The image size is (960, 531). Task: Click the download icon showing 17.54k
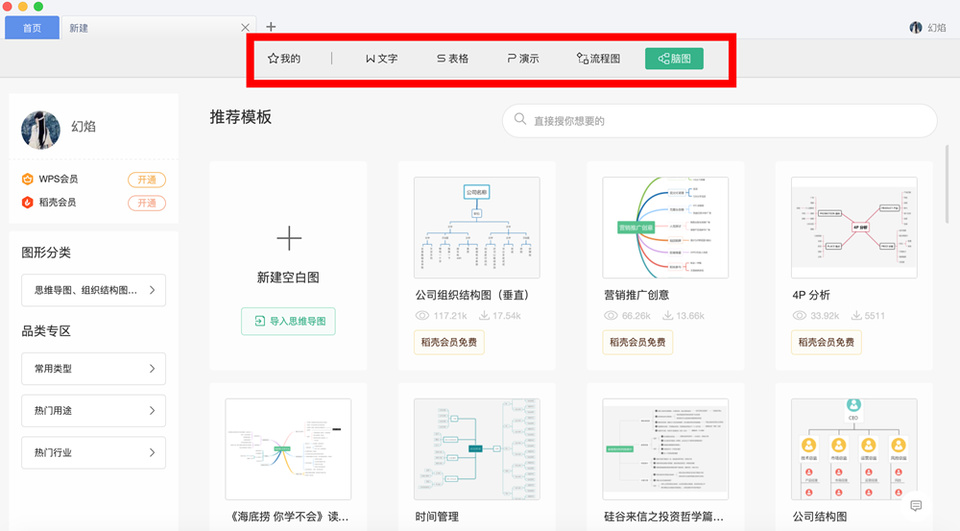[x=484, y=315]
